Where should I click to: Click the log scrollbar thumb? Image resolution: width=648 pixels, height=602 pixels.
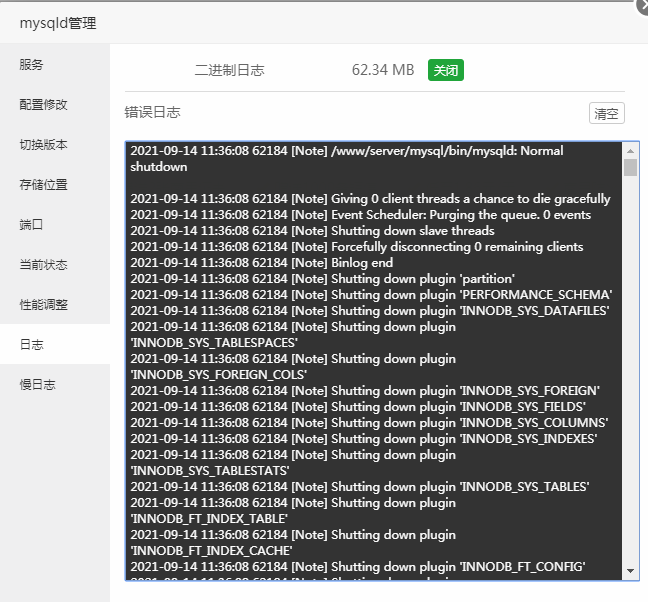pos(630,168)
